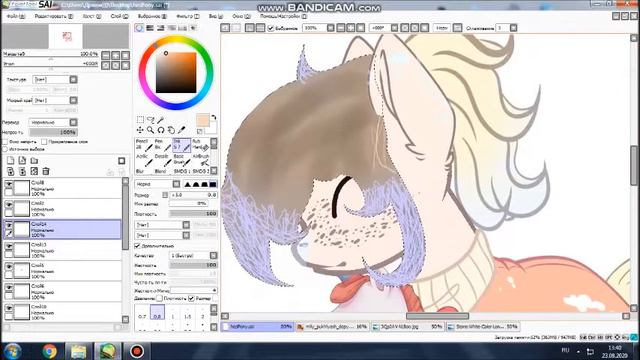The width and height of the screenshot is (640, 360).
Task: Select the lasso selection tool
Action: click(151, 120)
